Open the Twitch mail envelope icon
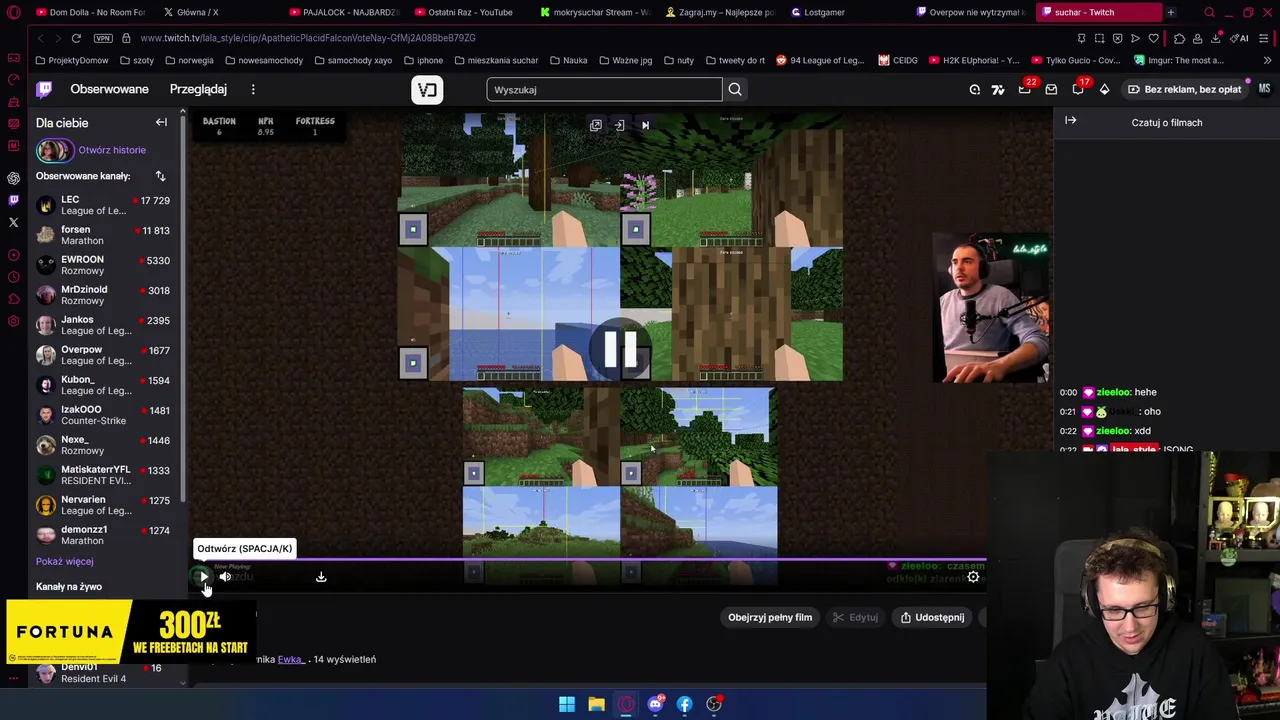 pos(1051,89)
